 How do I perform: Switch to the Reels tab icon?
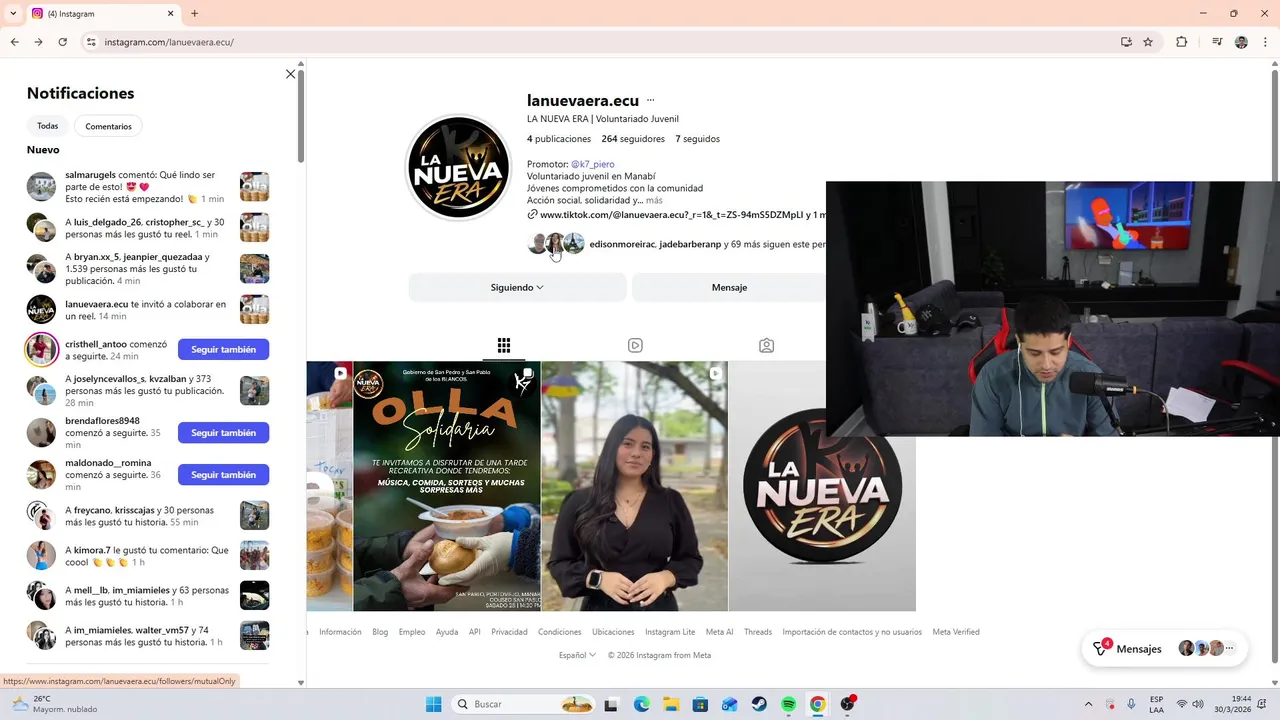[635, 345]
